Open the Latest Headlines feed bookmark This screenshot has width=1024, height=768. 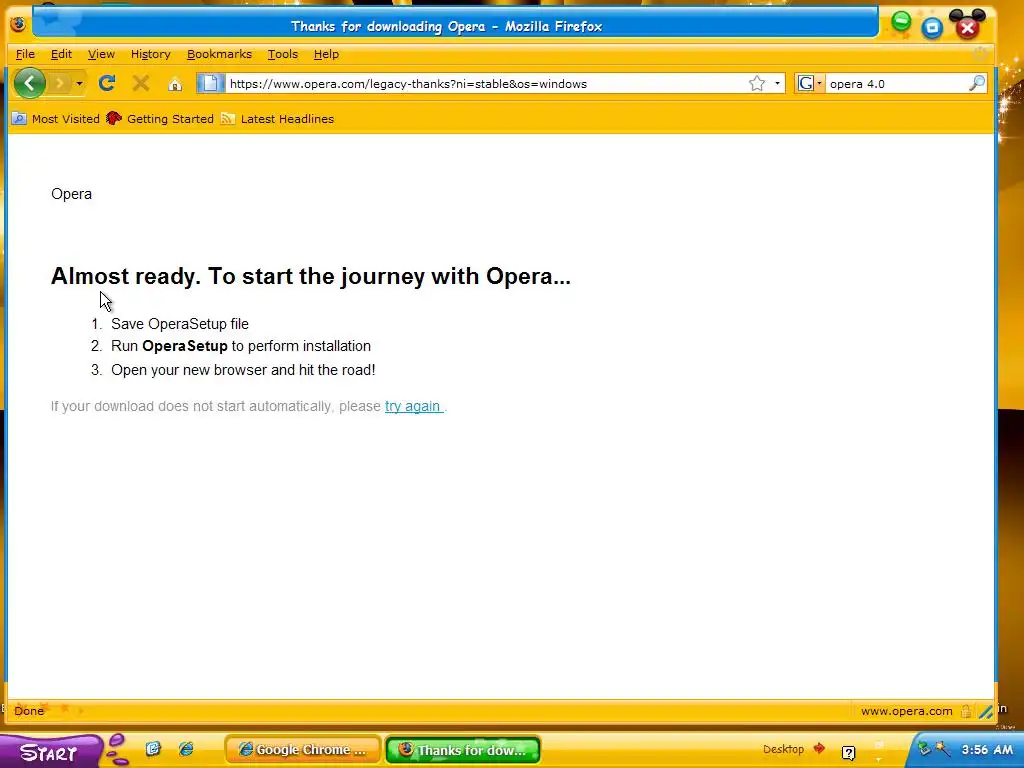point(278,119)
